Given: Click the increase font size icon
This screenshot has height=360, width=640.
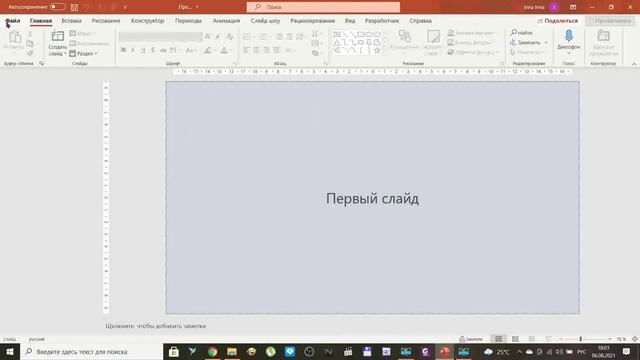Looking at the screenshot, I should 208,37.
